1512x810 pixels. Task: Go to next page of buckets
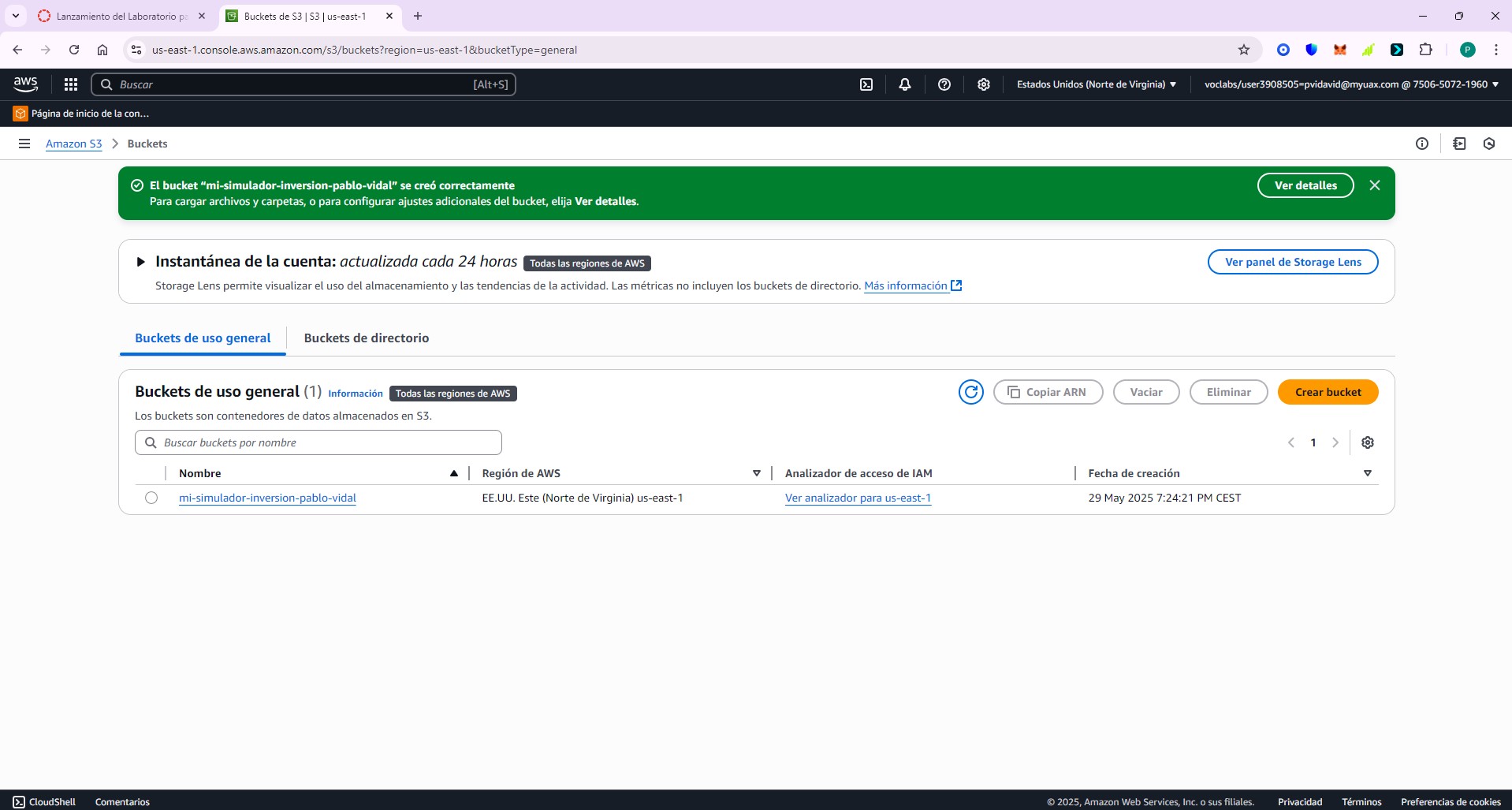point(1335,442)
